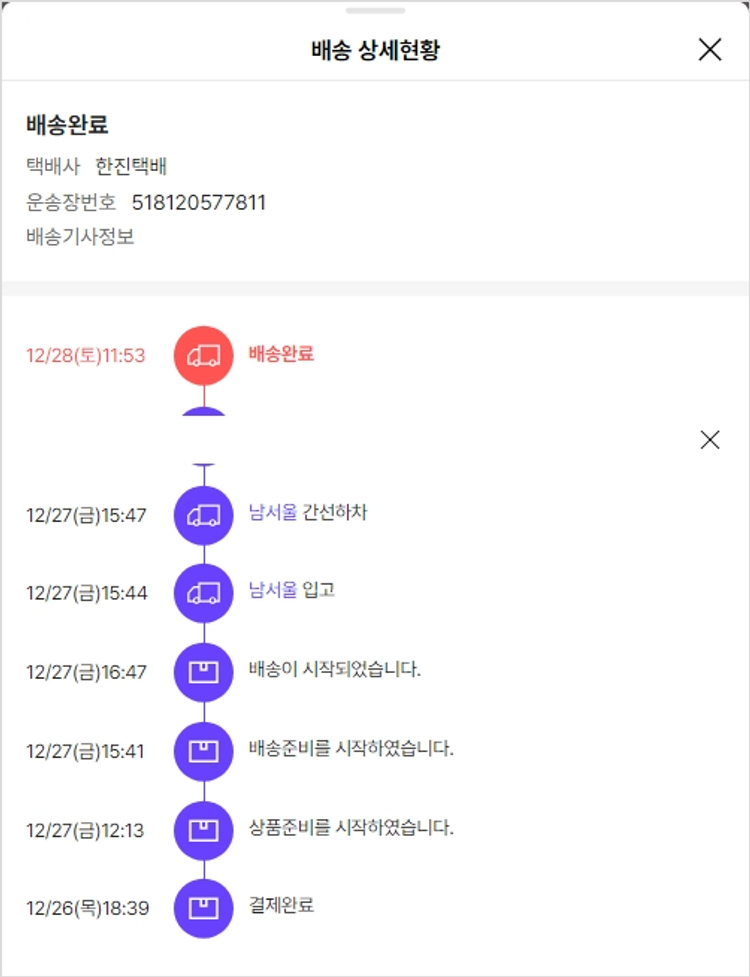Select the 12/26(목)18:39 payment timestamp
Screen dimensions: 750x977
click(88, 908)
